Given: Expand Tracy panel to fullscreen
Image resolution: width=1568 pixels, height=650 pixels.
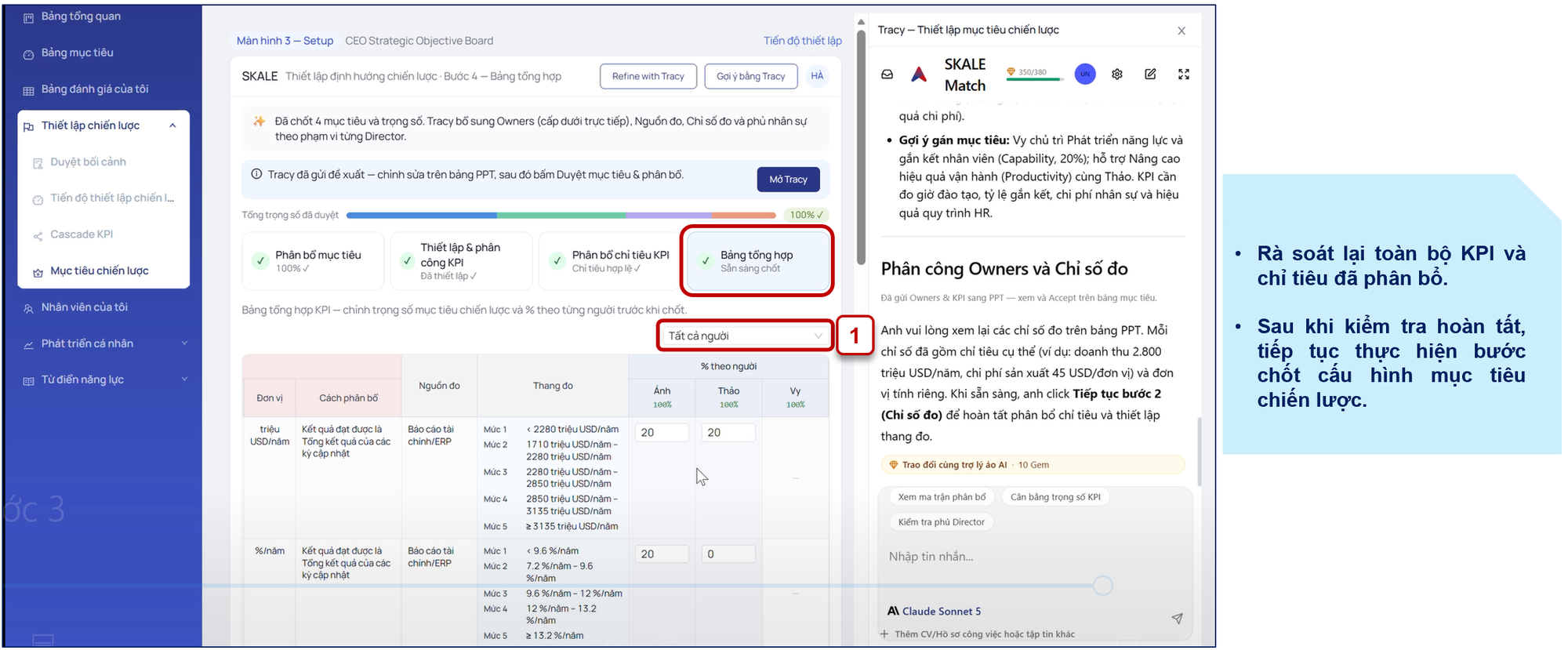Looking at the screenshot, I should pyautogui.click(x=1184, y=74).
